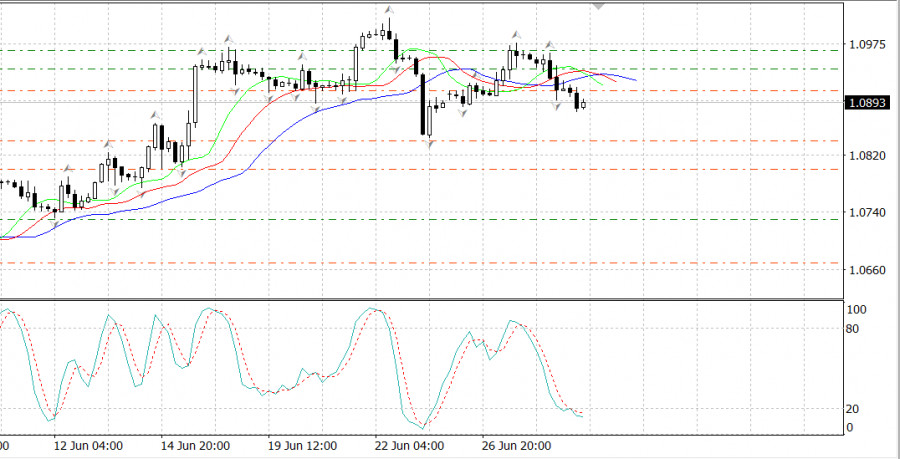Select the tall black candle on 22 Jun
The height and width of the screenshot is (459, 900).
tap(423, 105)
